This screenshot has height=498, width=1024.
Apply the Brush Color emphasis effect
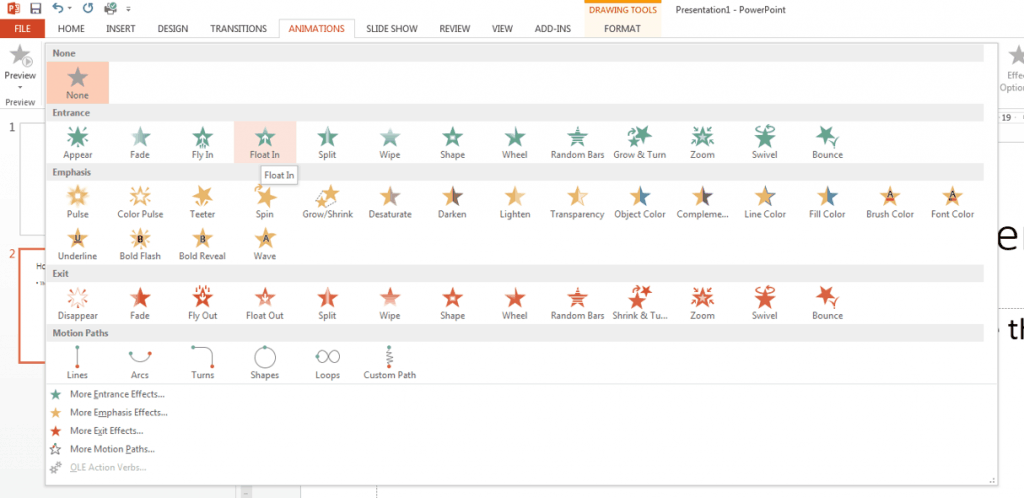tap(889, 202)
